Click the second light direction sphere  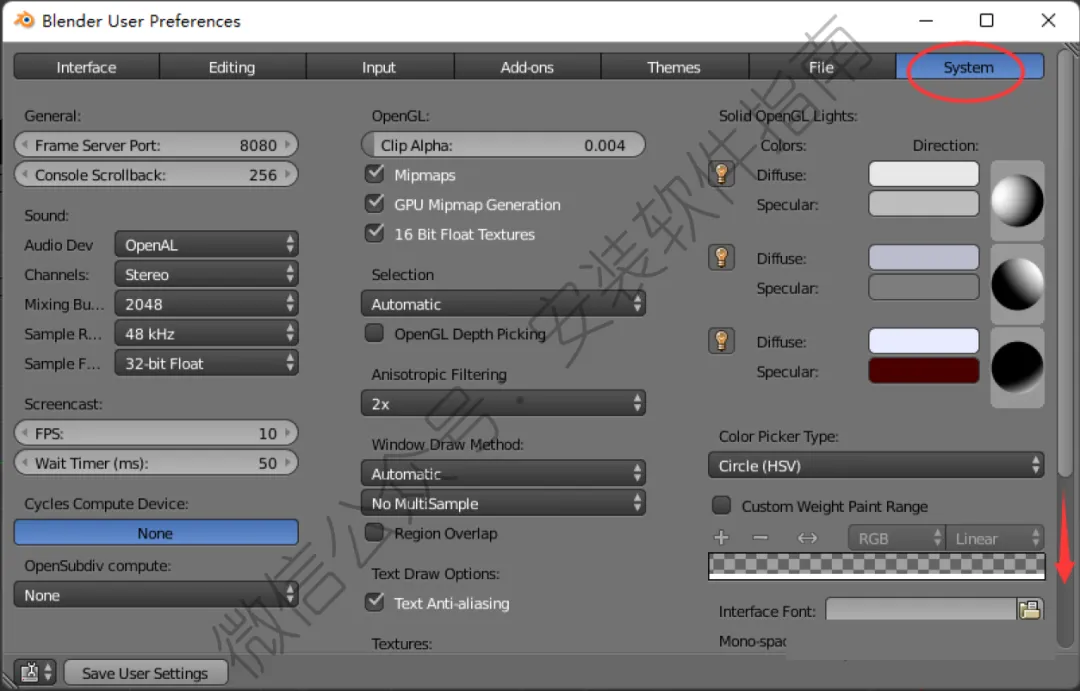[1017, 284]
